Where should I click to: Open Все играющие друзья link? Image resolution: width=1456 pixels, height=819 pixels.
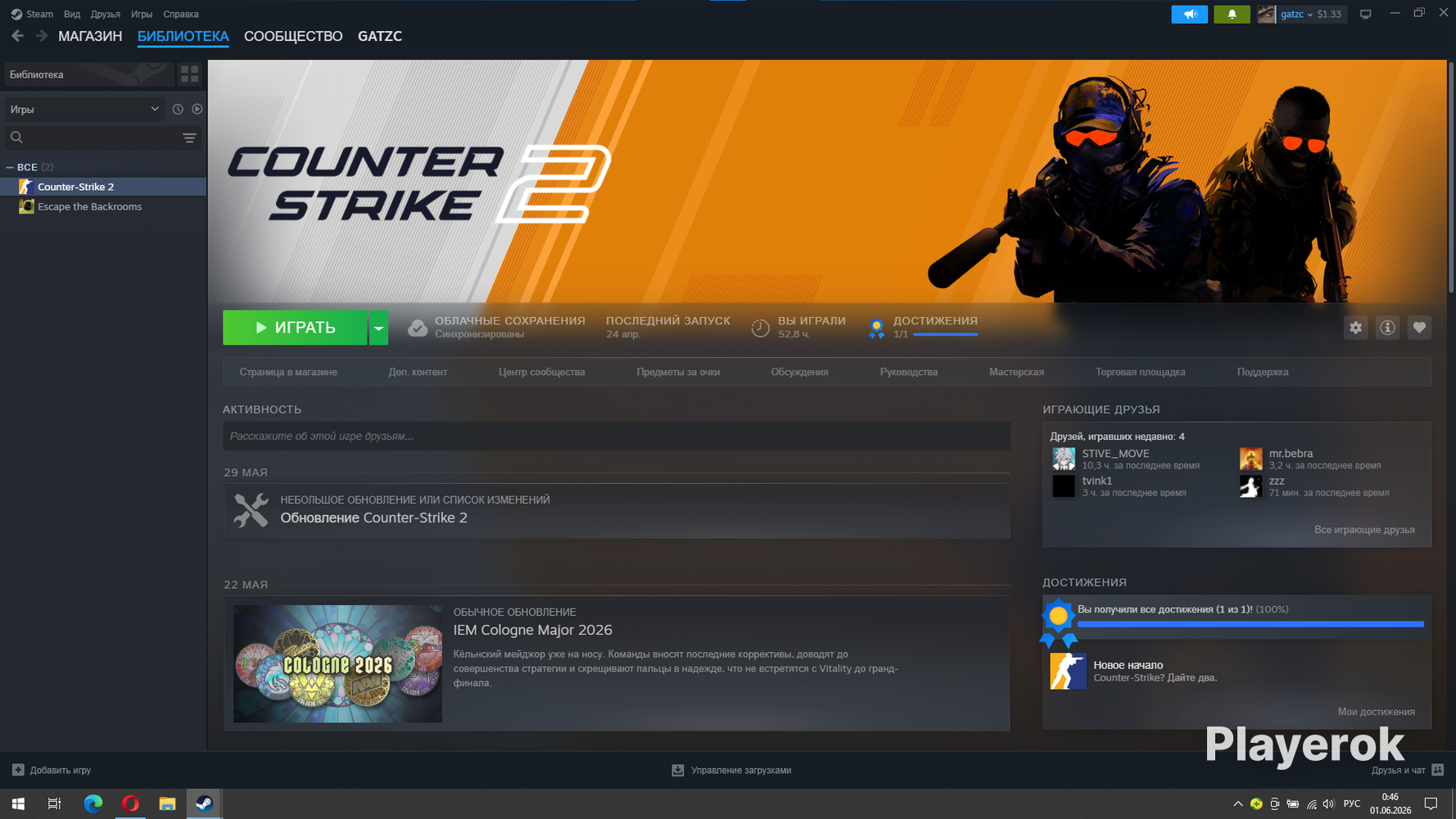tap(1364, 530)
